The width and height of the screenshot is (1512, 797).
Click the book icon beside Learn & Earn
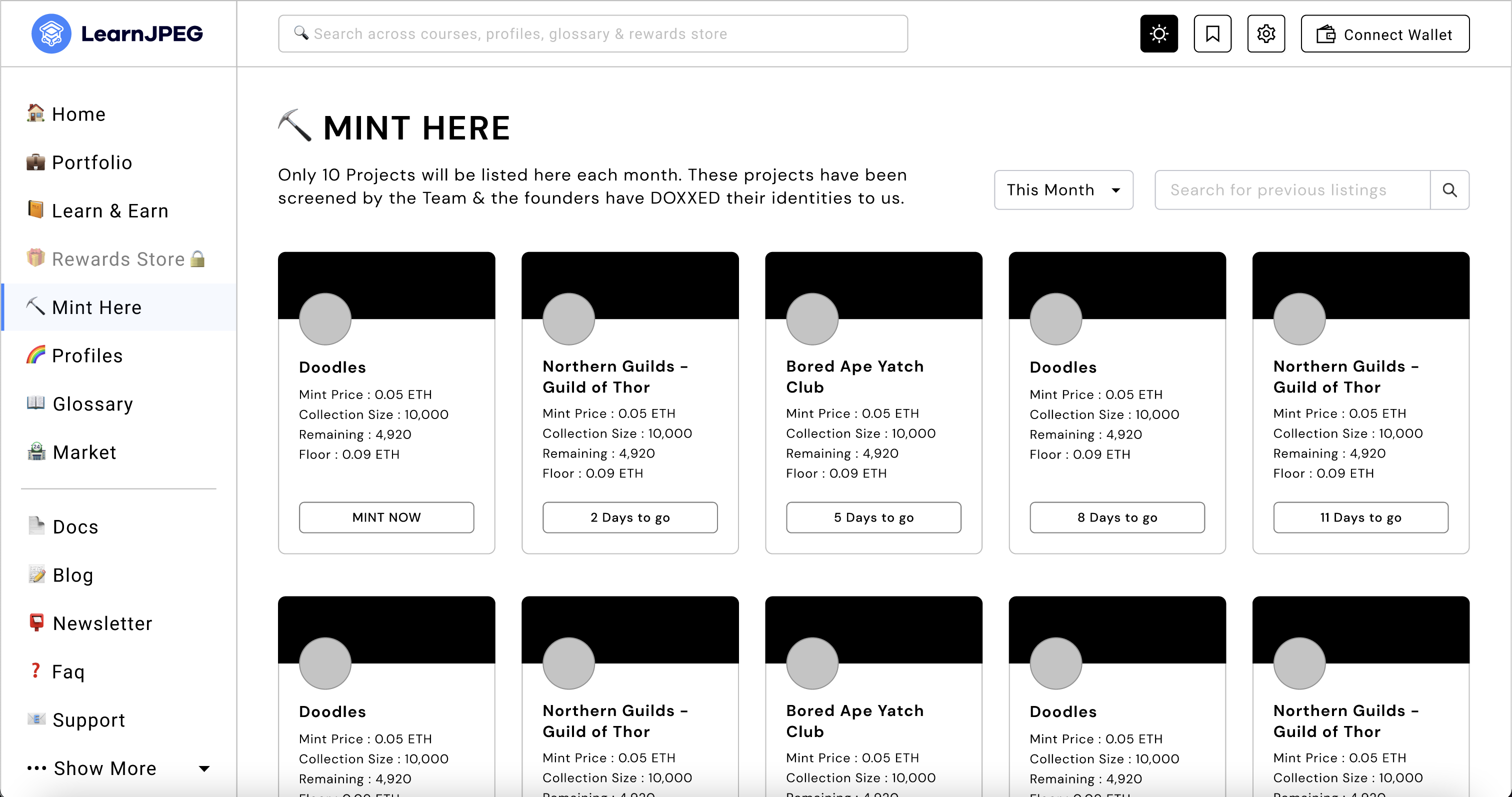(x=35, y=209)
